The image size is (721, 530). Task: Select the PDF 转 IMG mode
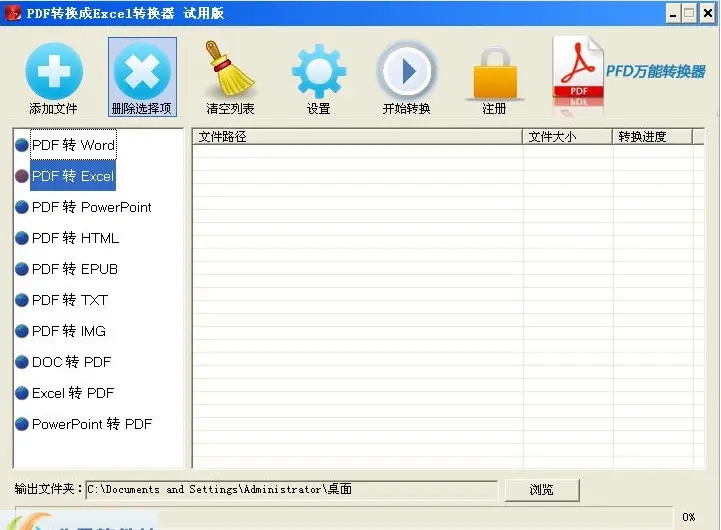69,331
